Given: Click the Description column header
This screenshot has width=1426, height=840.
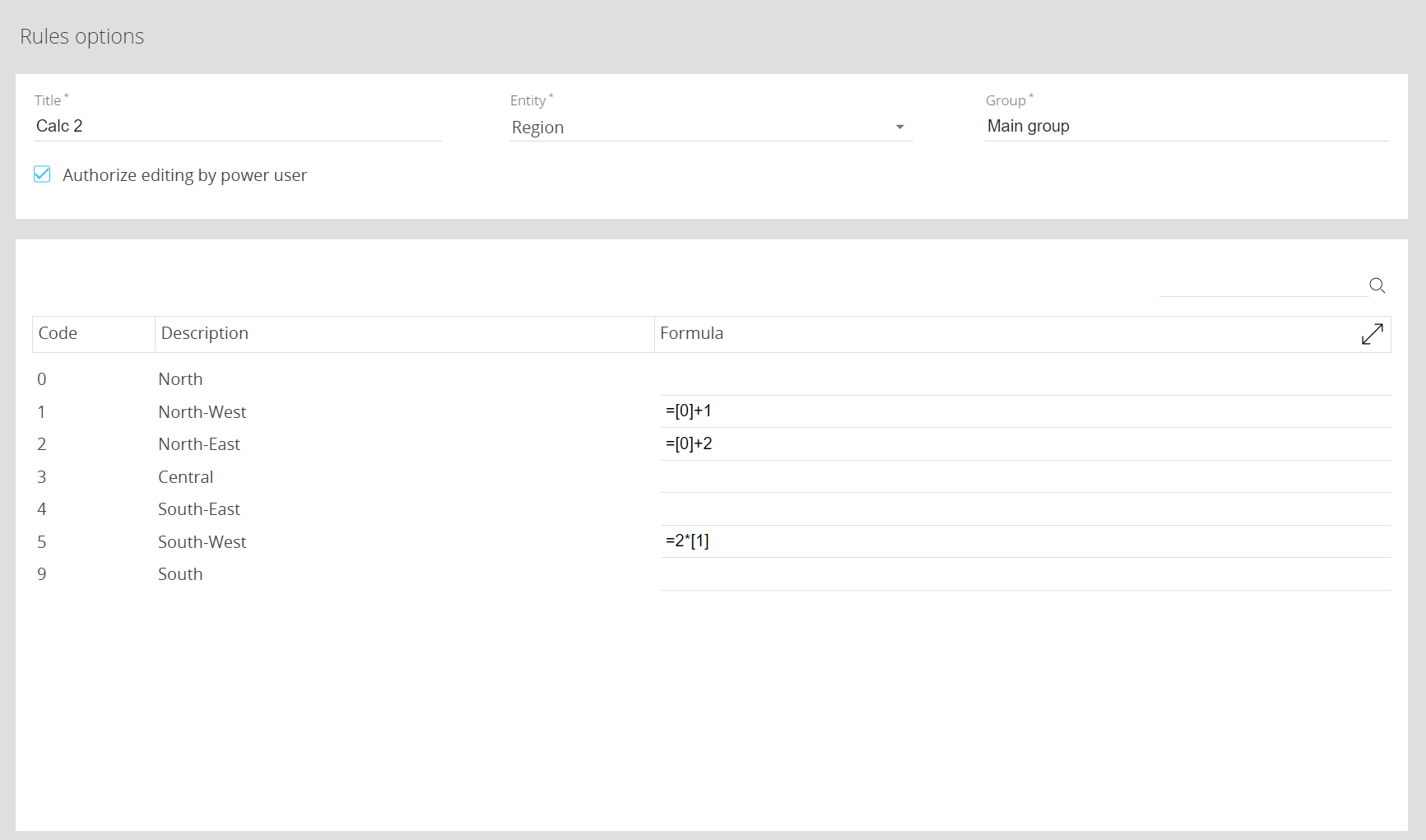Looking at the screenshot, I should click(205, 333).
